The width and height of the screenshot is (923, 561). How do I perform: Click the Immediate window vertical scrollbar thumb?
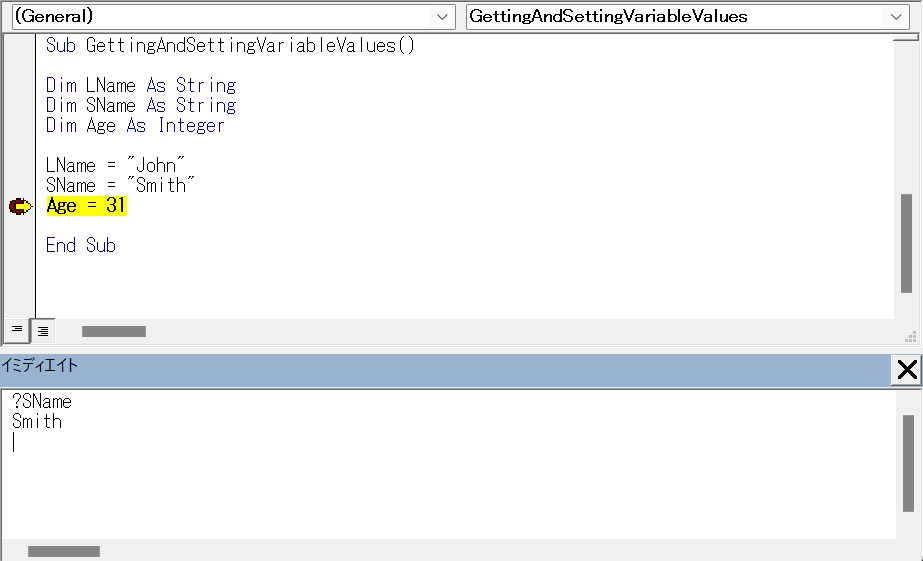[908, 463]
